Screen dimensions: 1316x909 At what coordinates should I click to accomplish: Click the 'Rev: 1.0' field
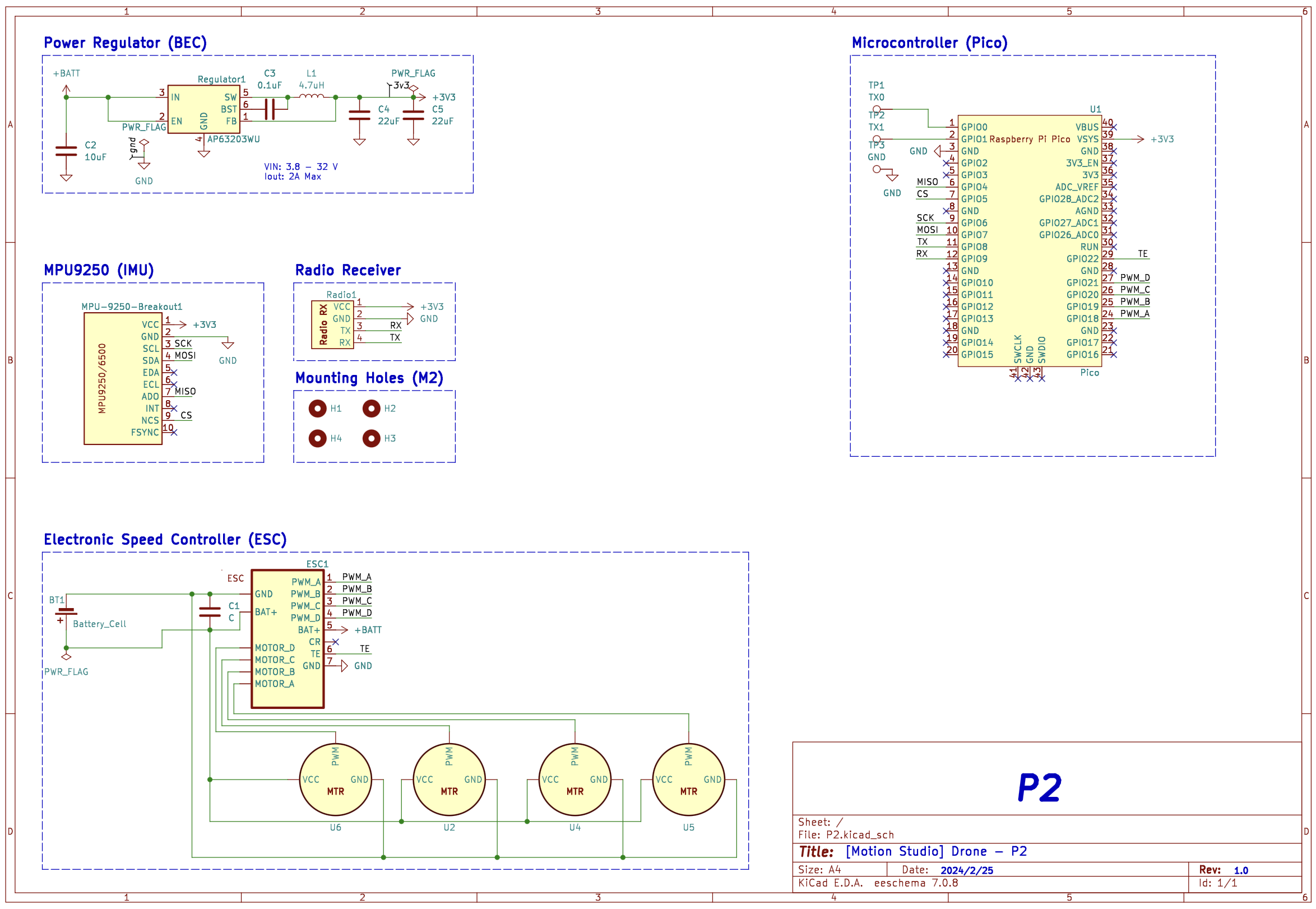click(x=1224, y=870)
